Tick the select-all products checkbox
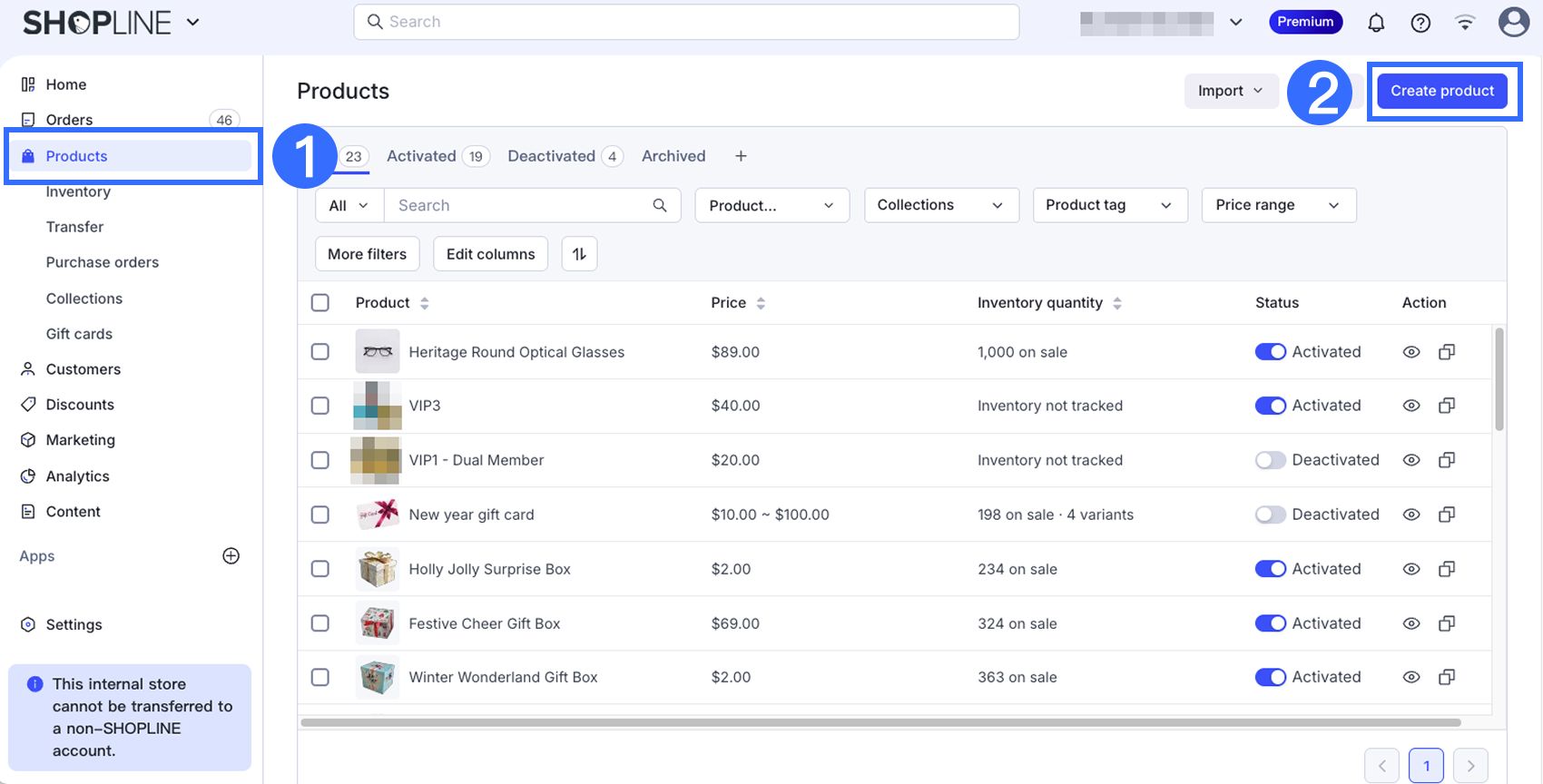This screenshot has width=1543, height=784. (320, 303)
